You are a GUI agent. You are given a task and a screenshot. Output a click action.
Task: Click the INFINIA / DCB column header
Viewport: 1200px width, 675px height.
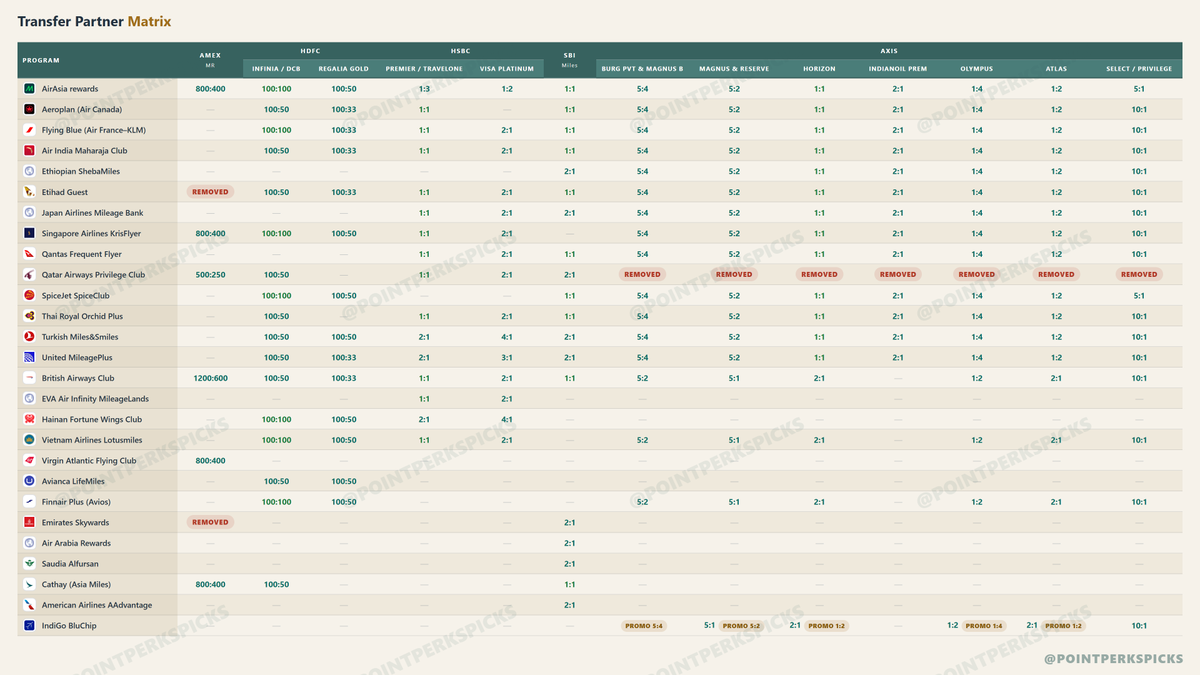click(x=276, y=69)
